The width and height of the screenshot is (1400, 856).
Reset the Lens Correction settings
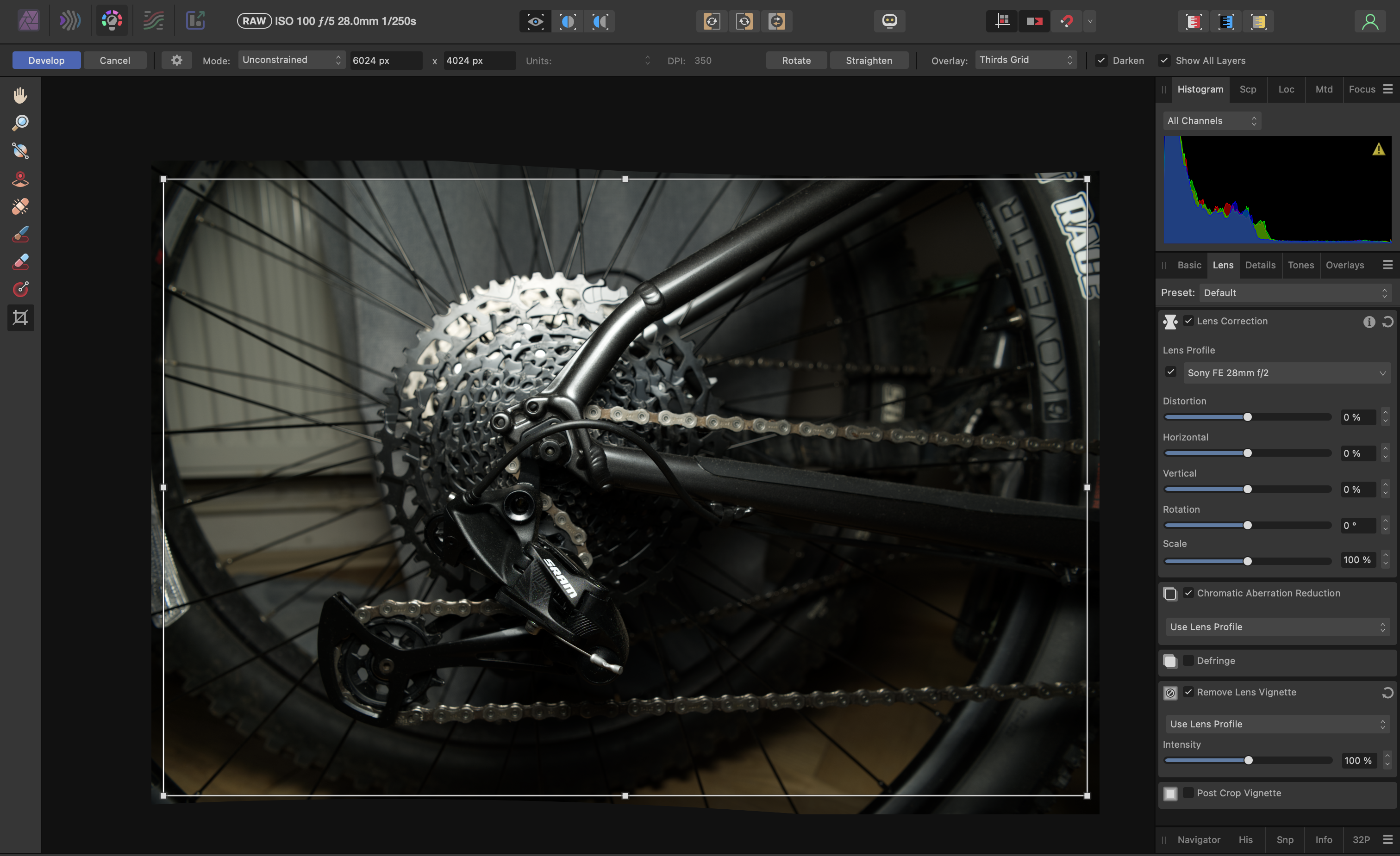(x=1387, y=322)
